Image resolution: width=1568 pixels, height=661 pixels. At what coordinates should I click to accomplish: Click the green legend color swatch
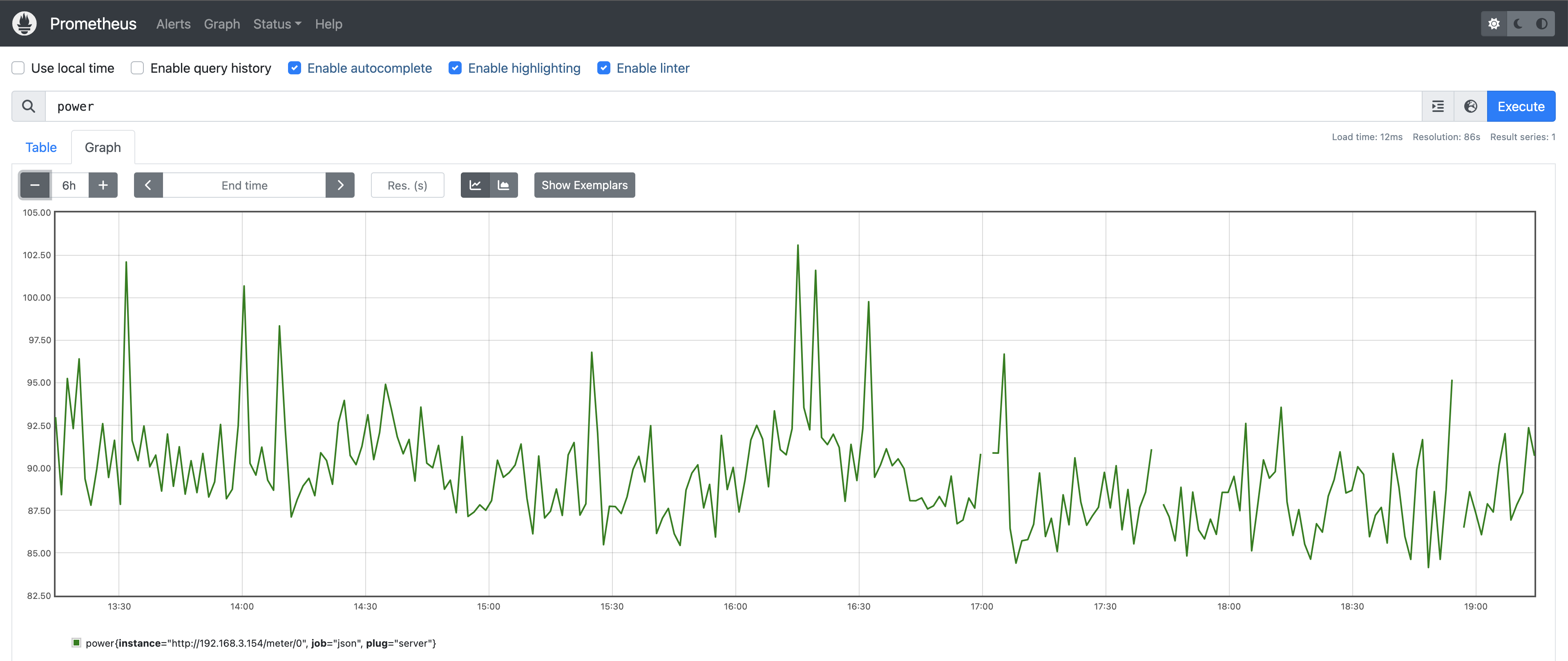point(77,643)
